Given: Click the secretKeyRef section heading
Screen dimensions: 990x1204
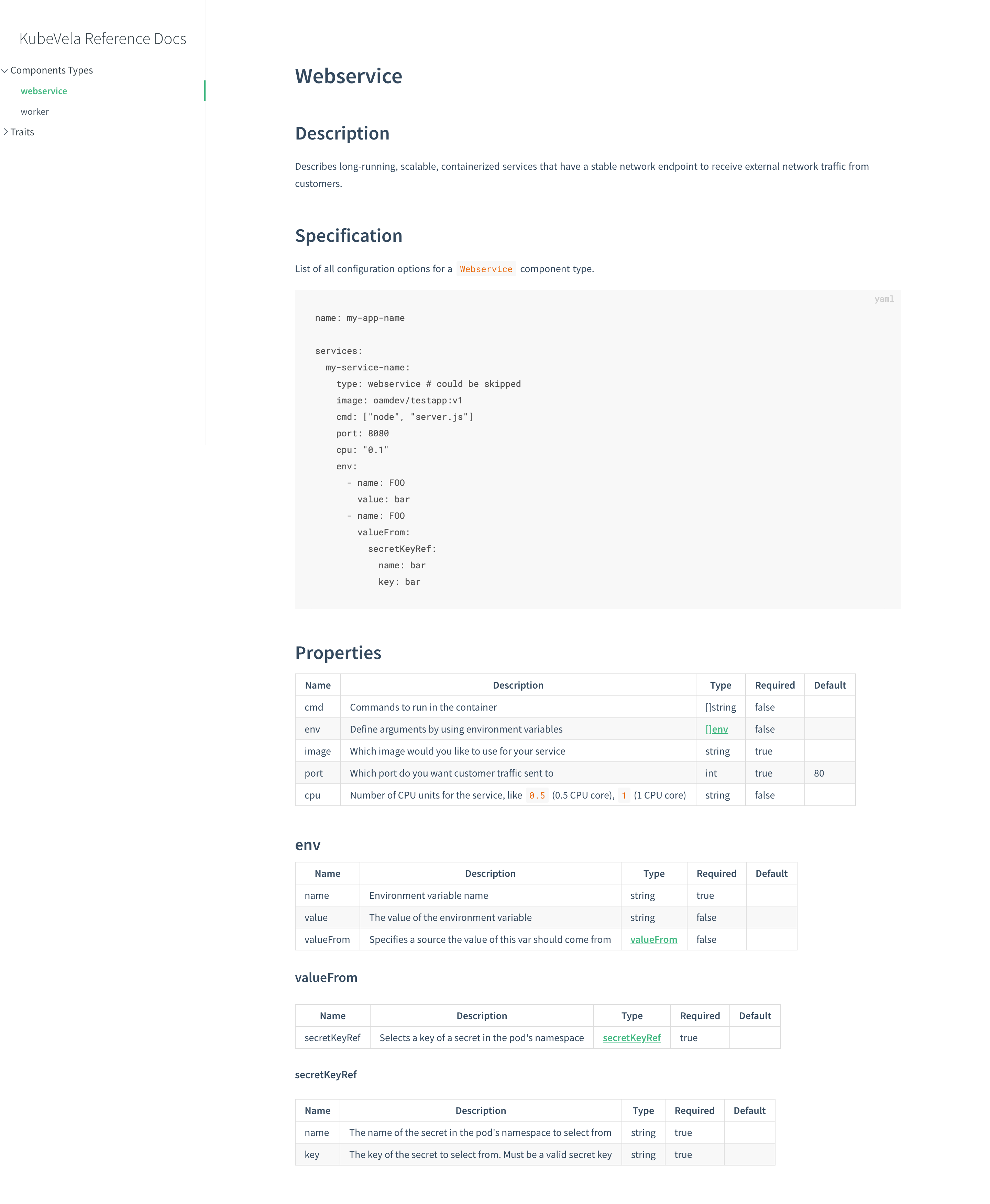Looking at the screenshot, I should [326, 1074].
